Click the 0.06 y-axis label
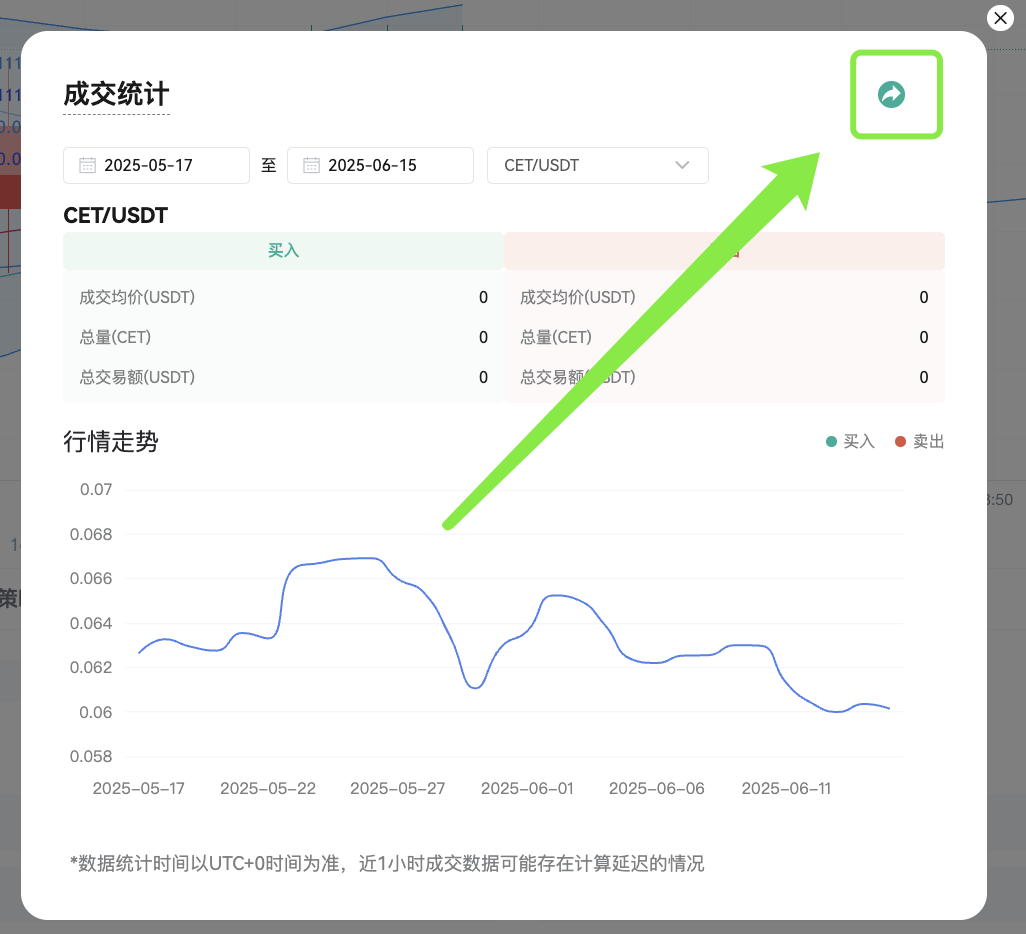Screen dimensions: 1026x934 [96, 712]
